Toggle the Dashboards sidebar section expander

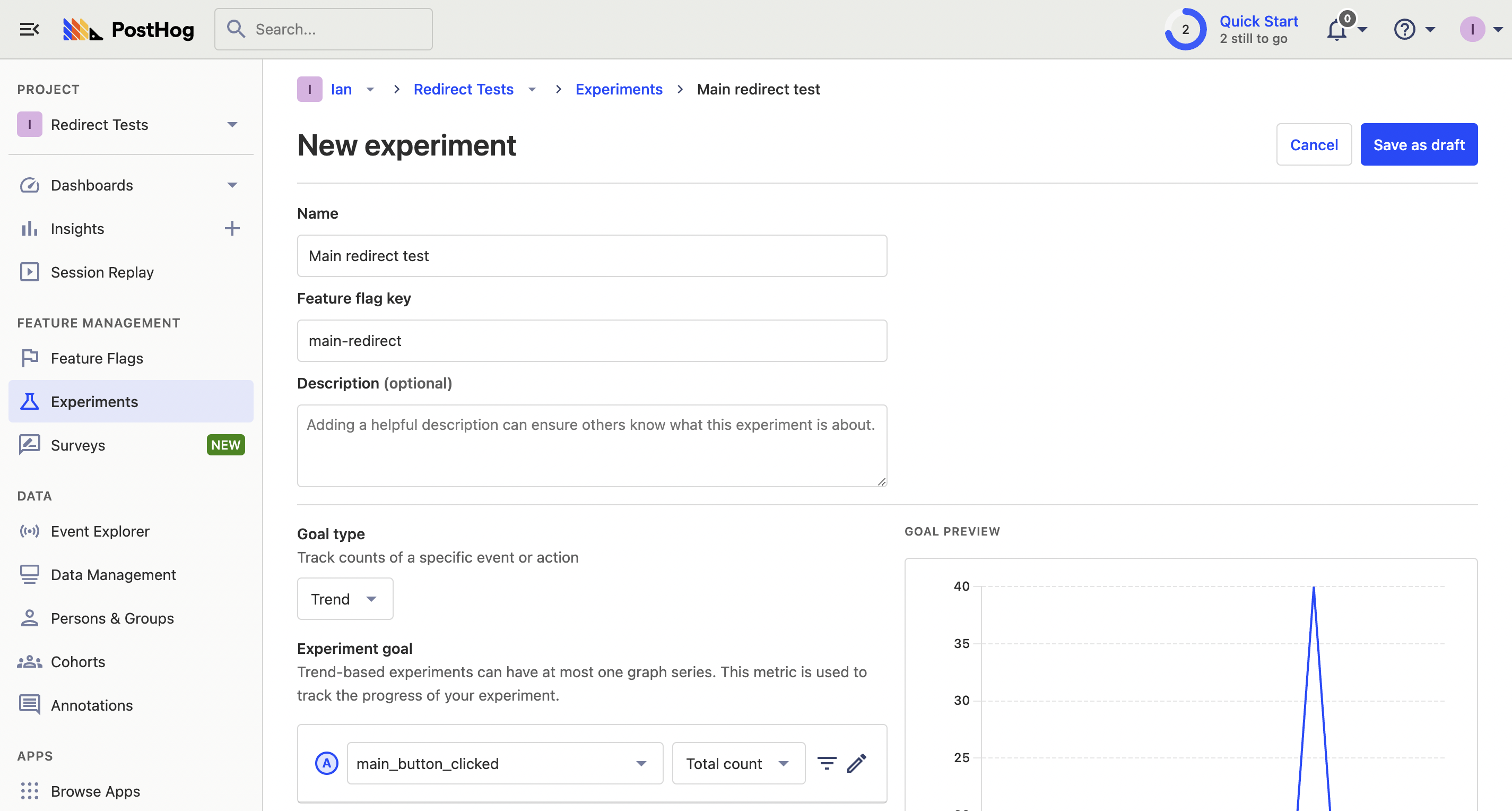coord(232,184)
